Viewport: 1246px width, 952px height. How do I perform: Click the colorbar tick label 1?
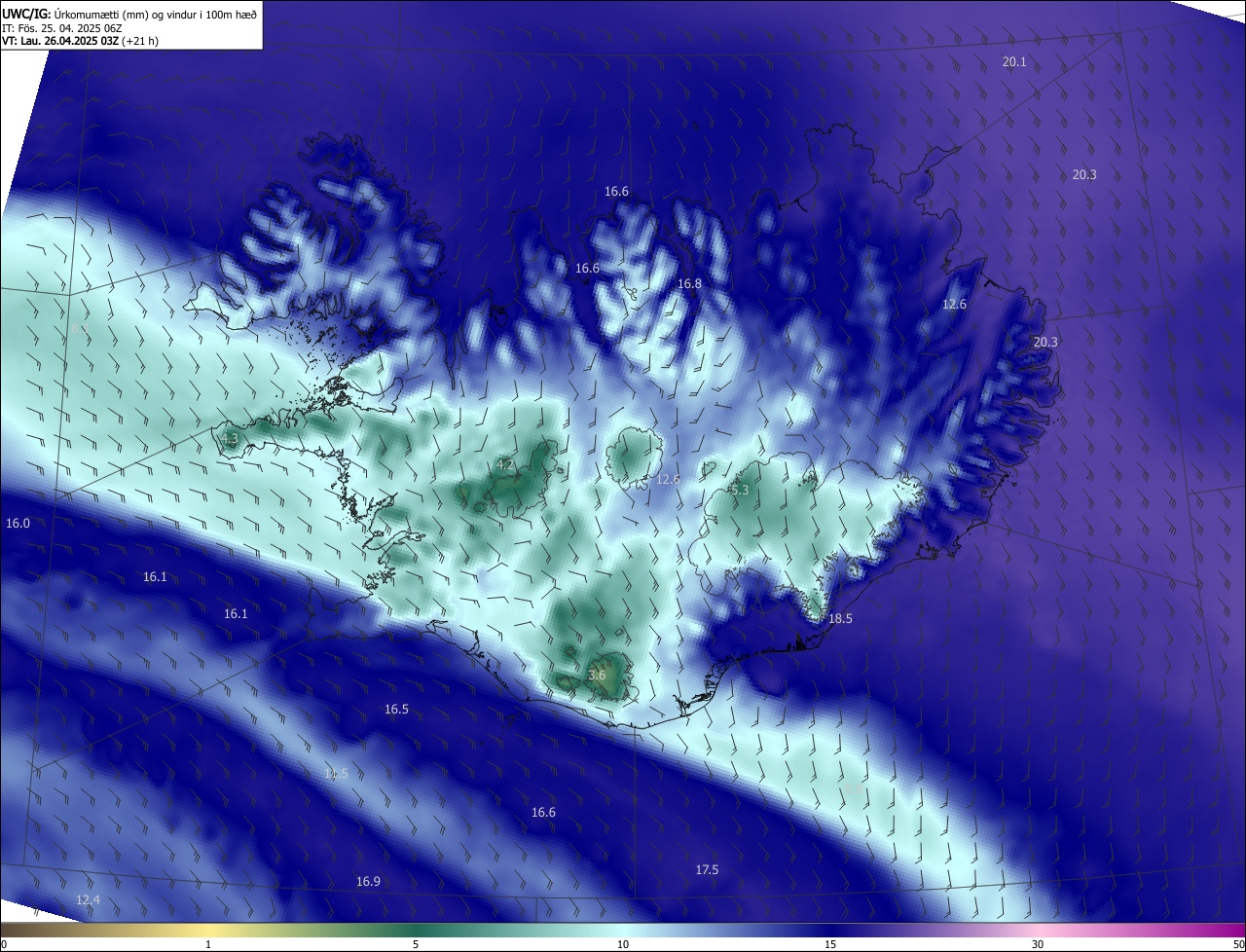[x=208, y=944]
